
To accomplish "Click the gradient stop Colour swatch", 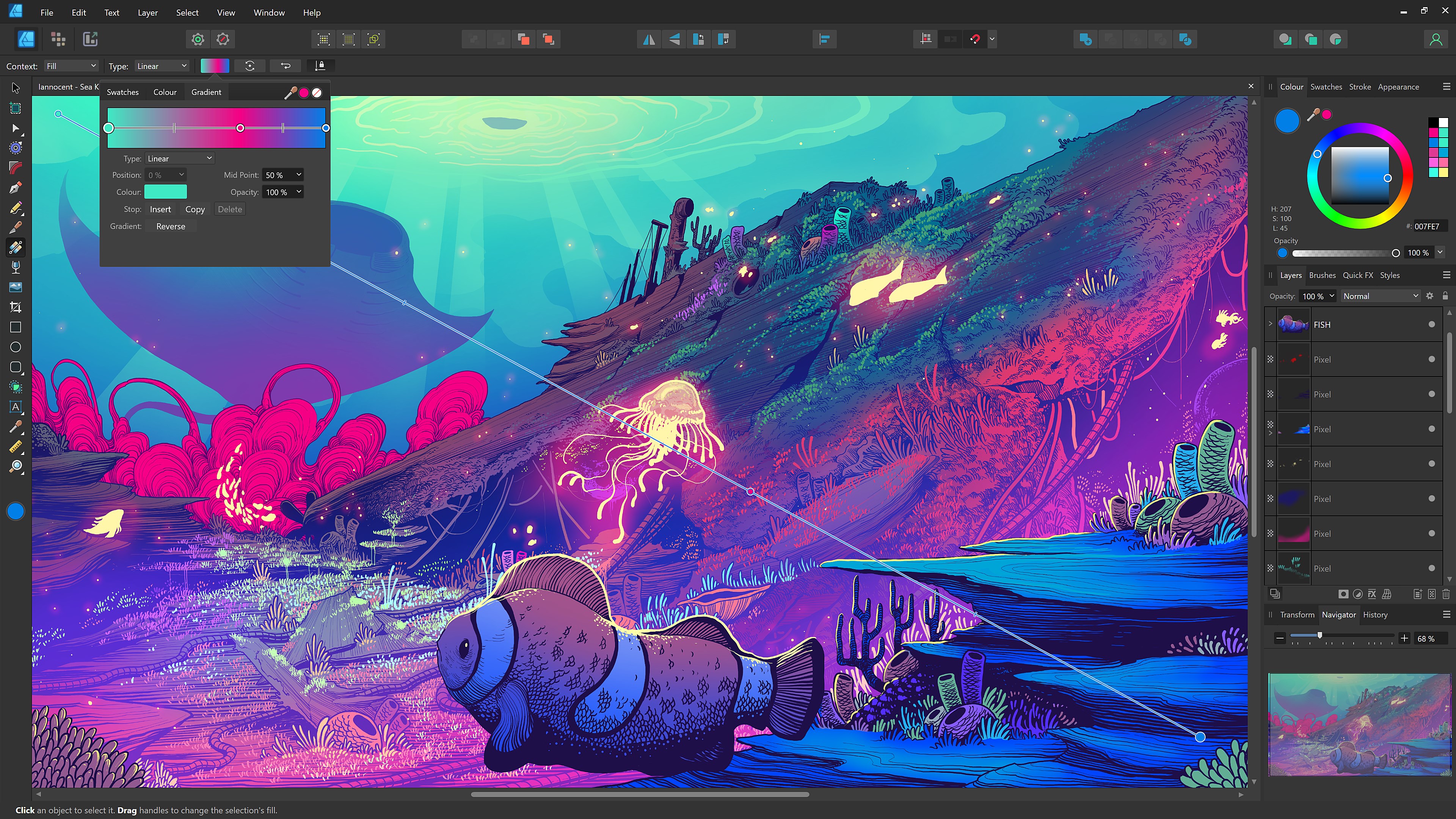I will tap(166, 192).
